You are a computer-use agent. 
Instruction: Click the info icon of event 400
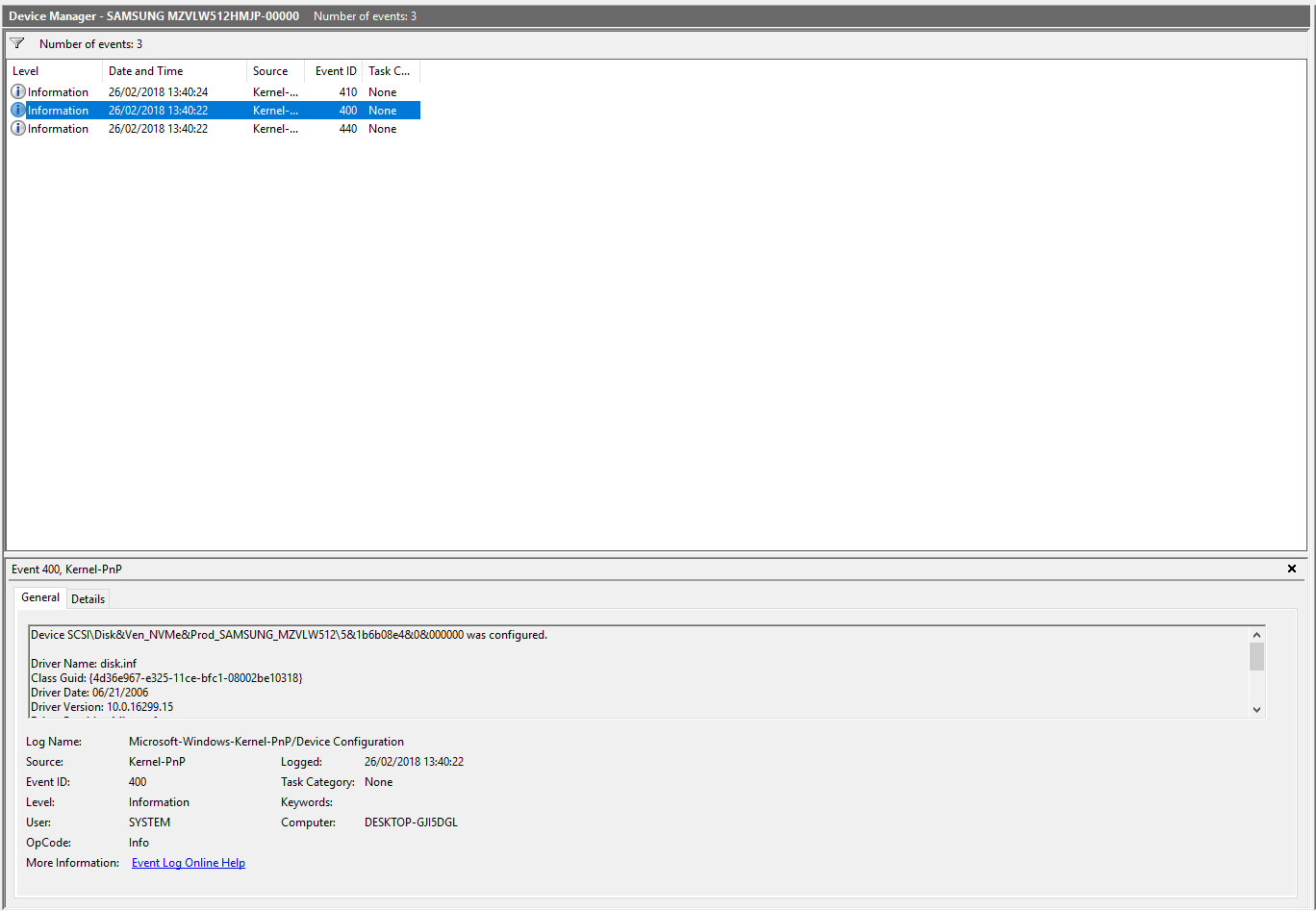click(x=18, y=110)
